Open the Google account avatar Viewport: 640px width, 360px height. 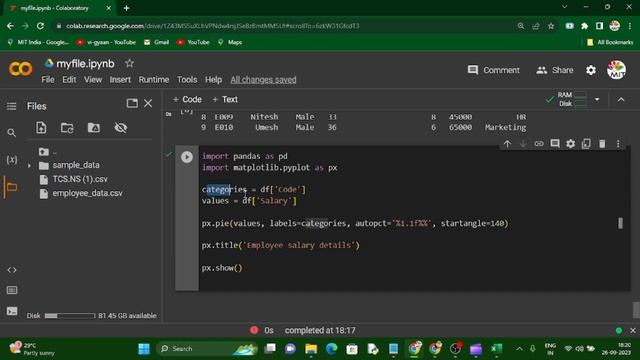[x=616, y=70]
